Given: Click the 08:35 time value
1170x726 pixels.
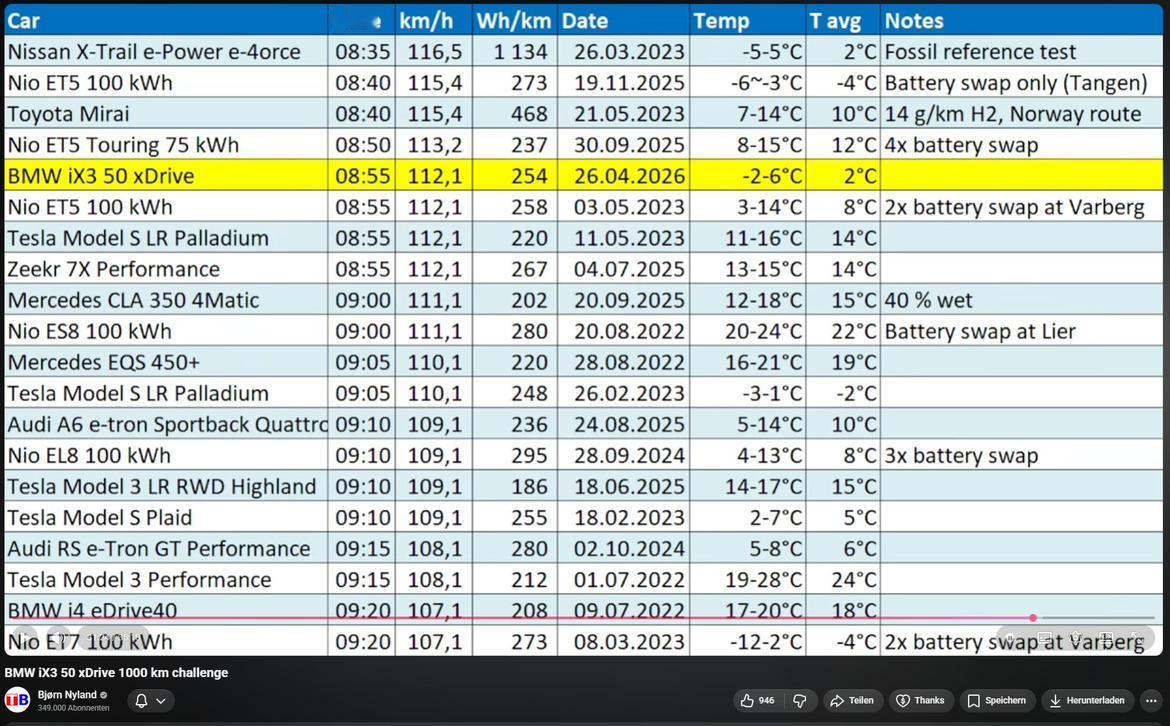Looking at the screenshot, I should pos(363,51).
